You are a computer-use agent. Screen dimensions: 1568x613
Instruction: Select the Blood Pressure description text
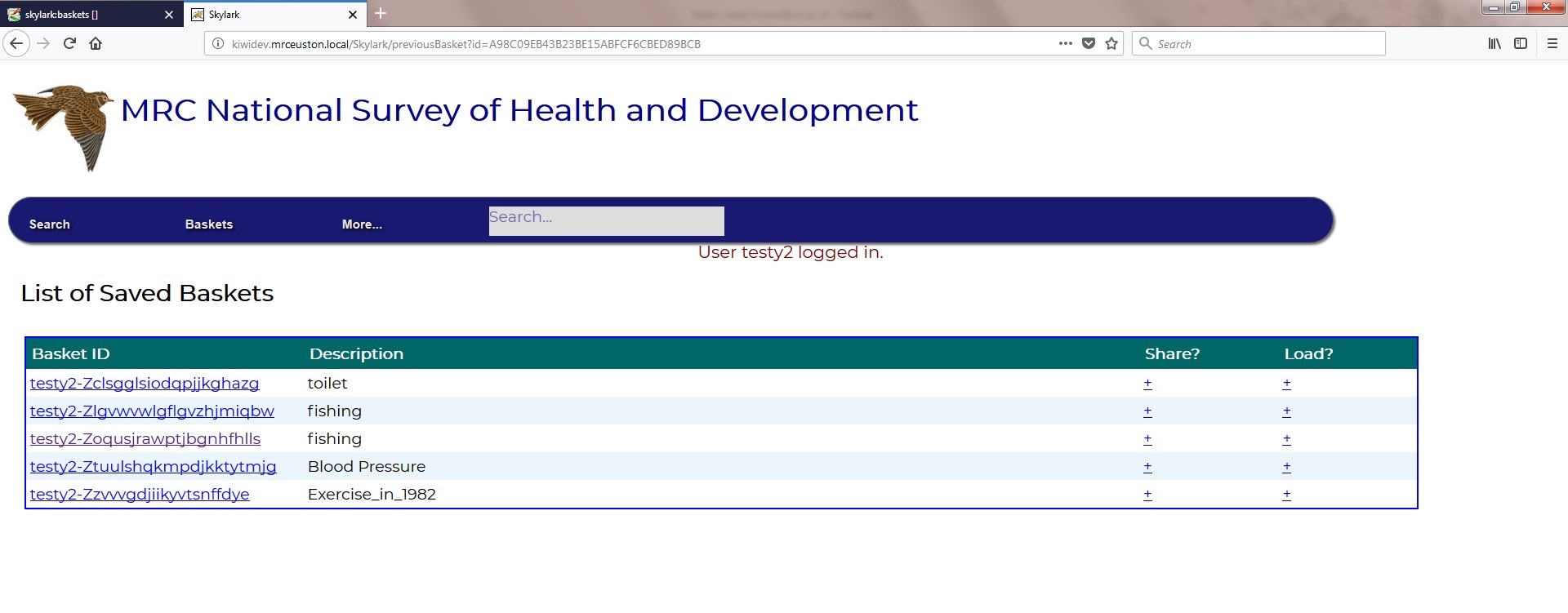click(367, 467)
